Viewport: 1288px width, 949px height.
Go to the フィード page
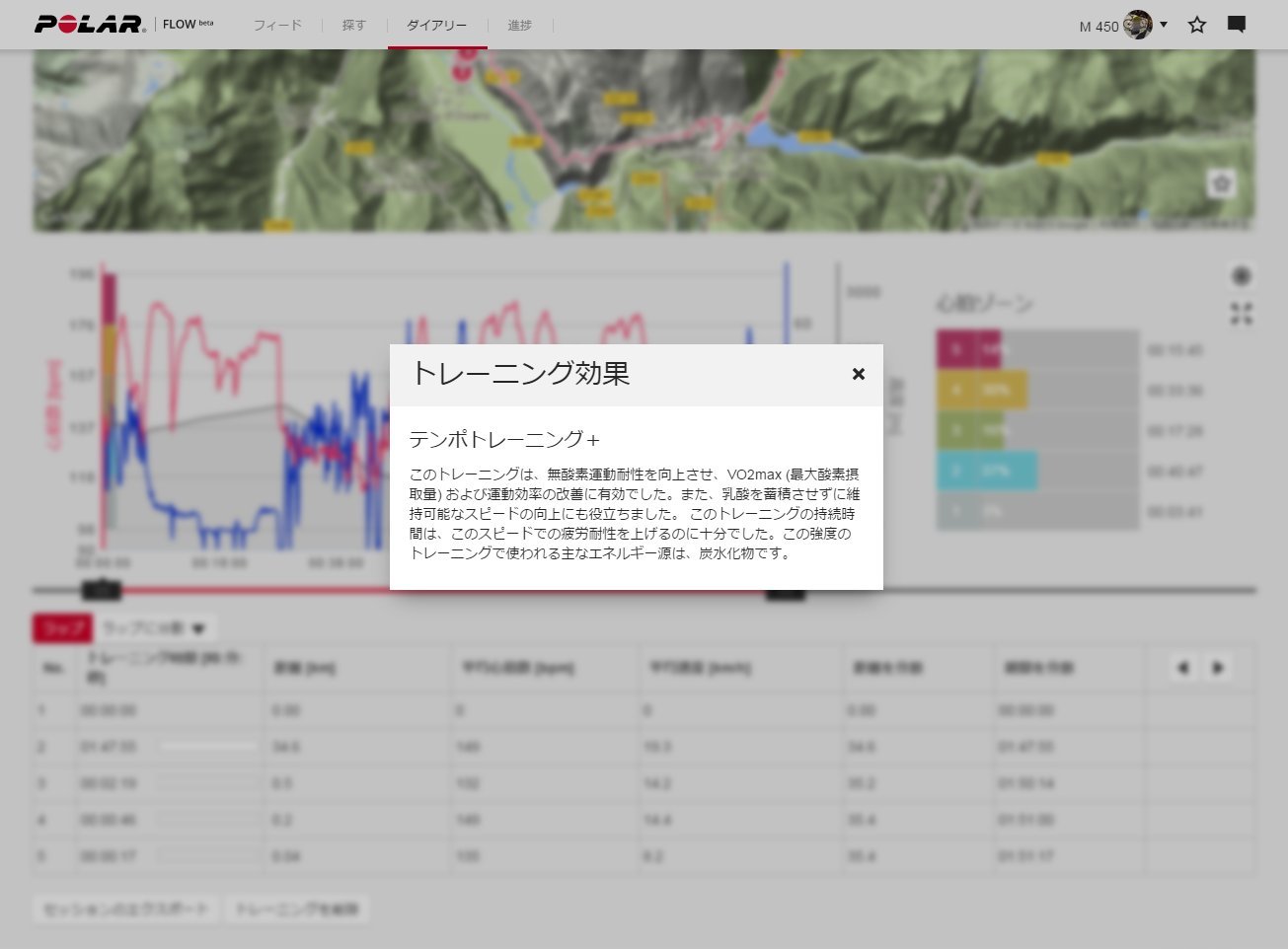[x=277, y=25]
